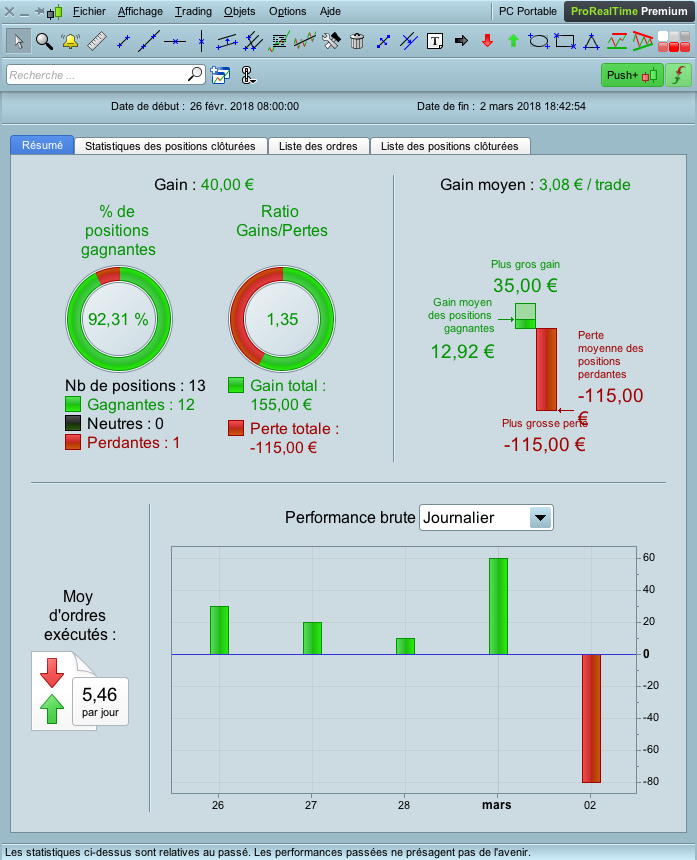This screenshot has width=697, height=860.
Task: Select the text annotation T tool
Action: 435,41
